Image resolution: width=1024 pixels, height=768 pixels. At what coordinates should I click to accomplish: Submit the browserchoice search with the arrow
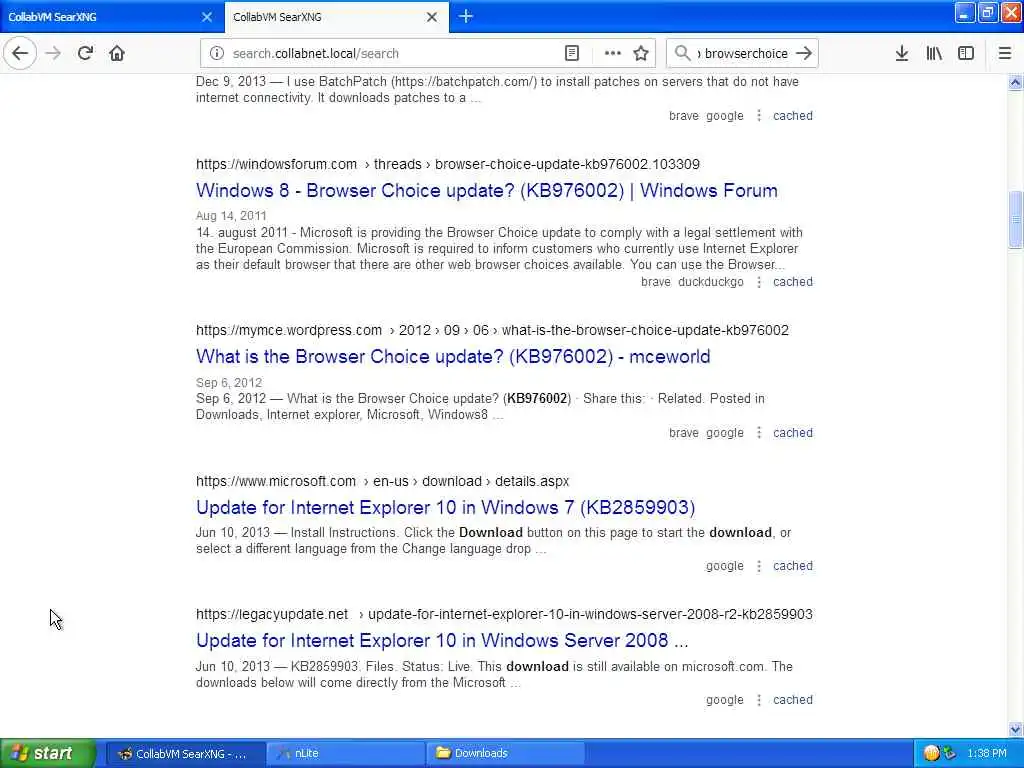804,53
